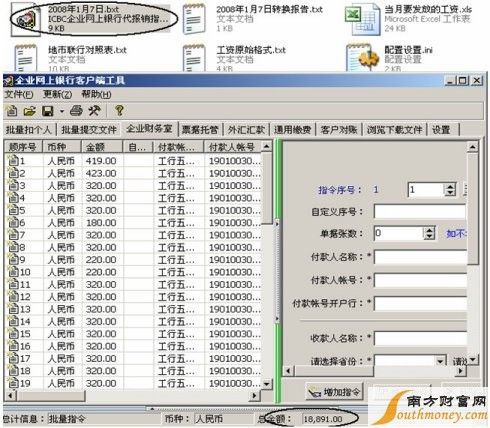Click the 增加指令 button

[335, 392]
